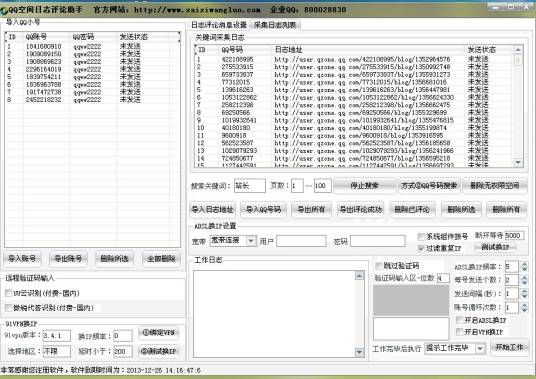Screen dimensions: 536x379
Task: Click the ②测试换IP button in 91VPN section
Action: tap(159, 351)
